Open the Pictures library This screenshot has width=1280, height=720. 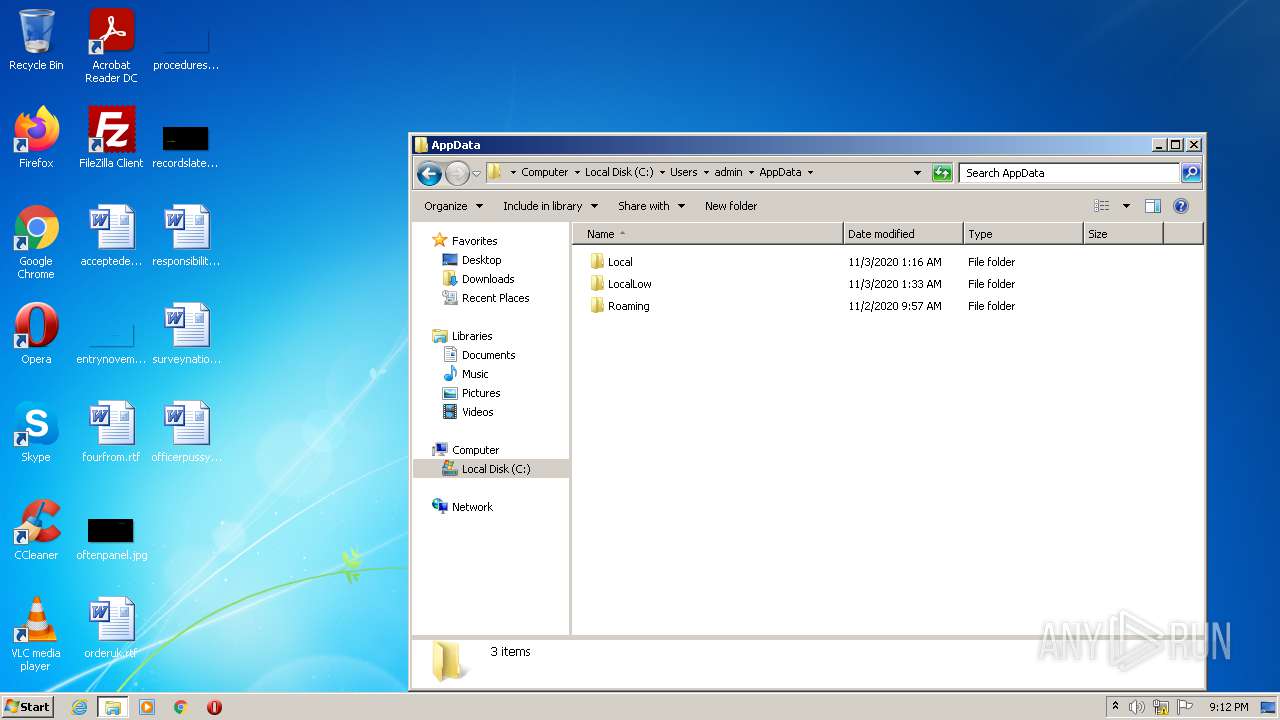[471, 393]
